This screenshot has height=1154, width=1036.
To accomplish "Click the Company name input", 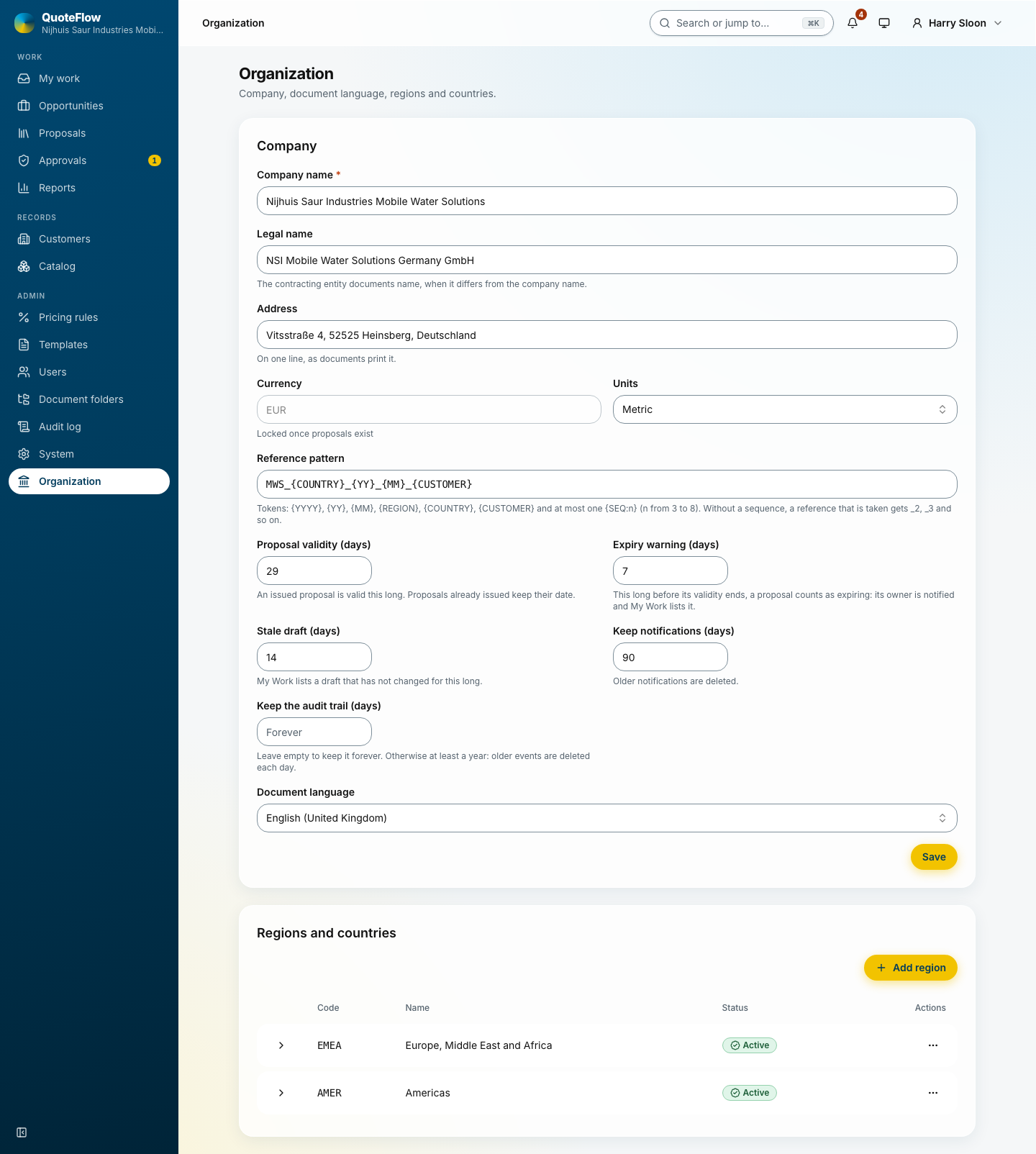I will (x=607, y=201).
